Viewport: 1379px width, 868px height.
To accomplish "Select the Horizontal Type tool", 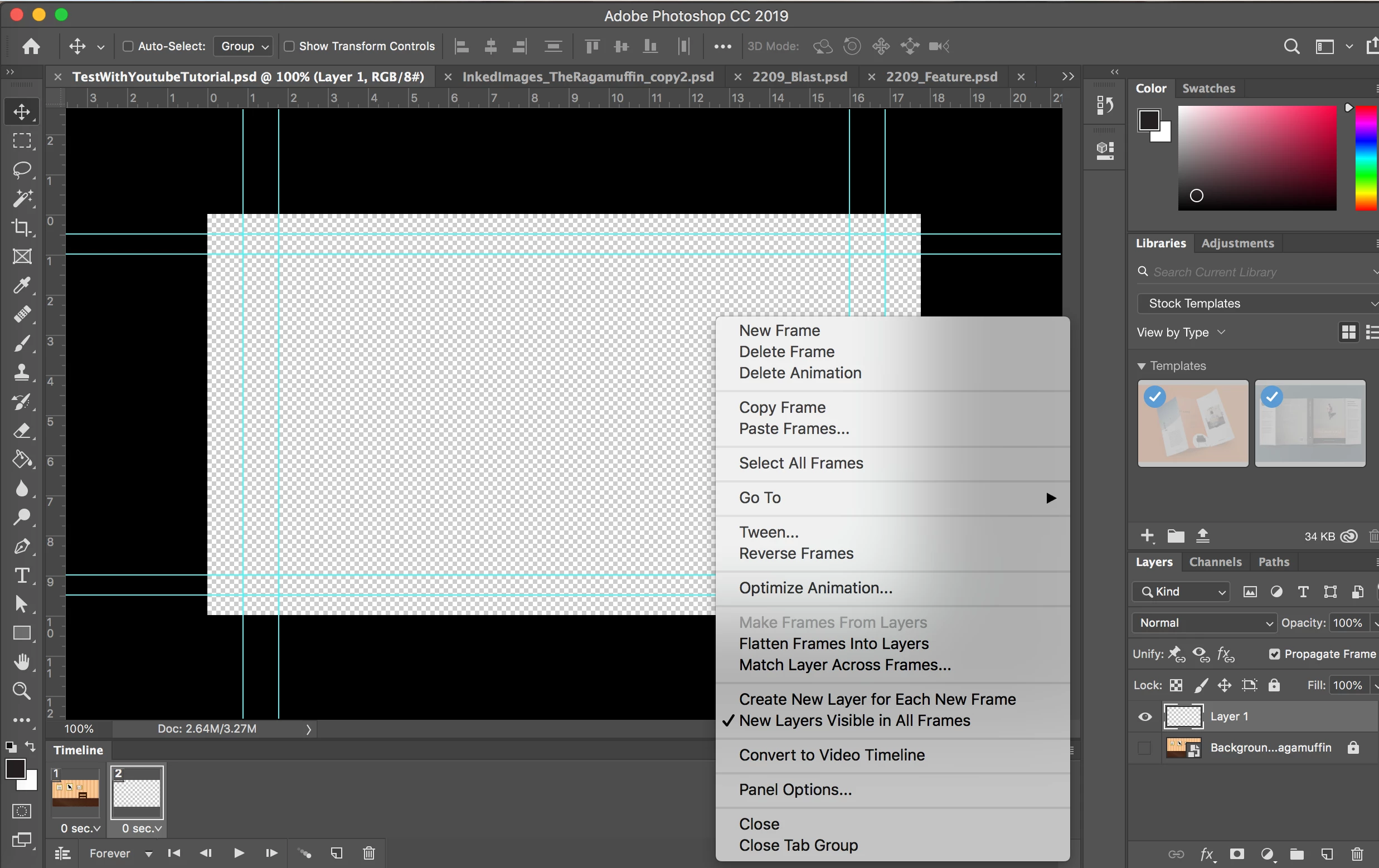I will coord(22,575).
